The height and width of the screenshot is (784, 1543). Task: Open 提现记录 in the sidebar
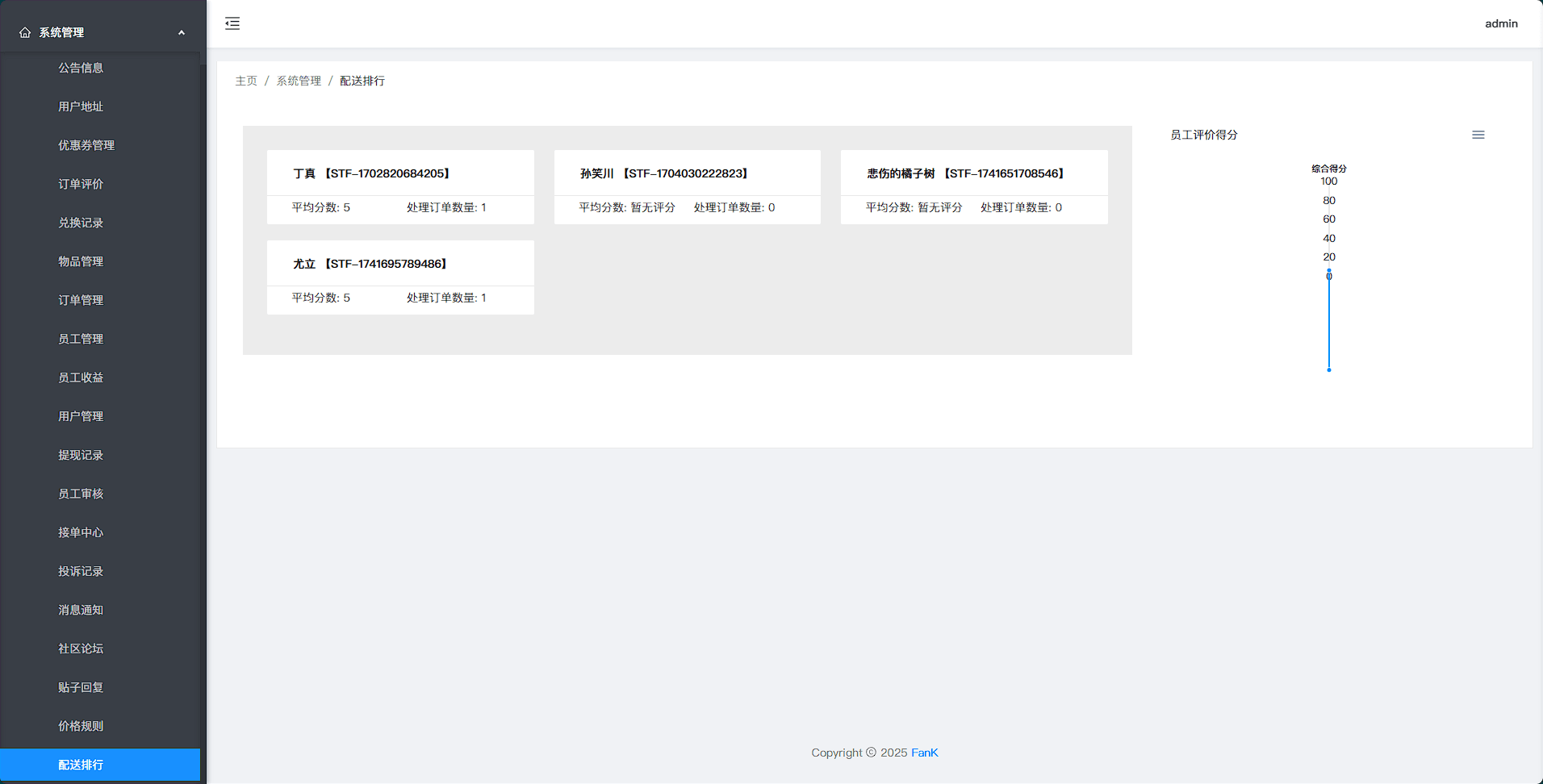(81, 455)
